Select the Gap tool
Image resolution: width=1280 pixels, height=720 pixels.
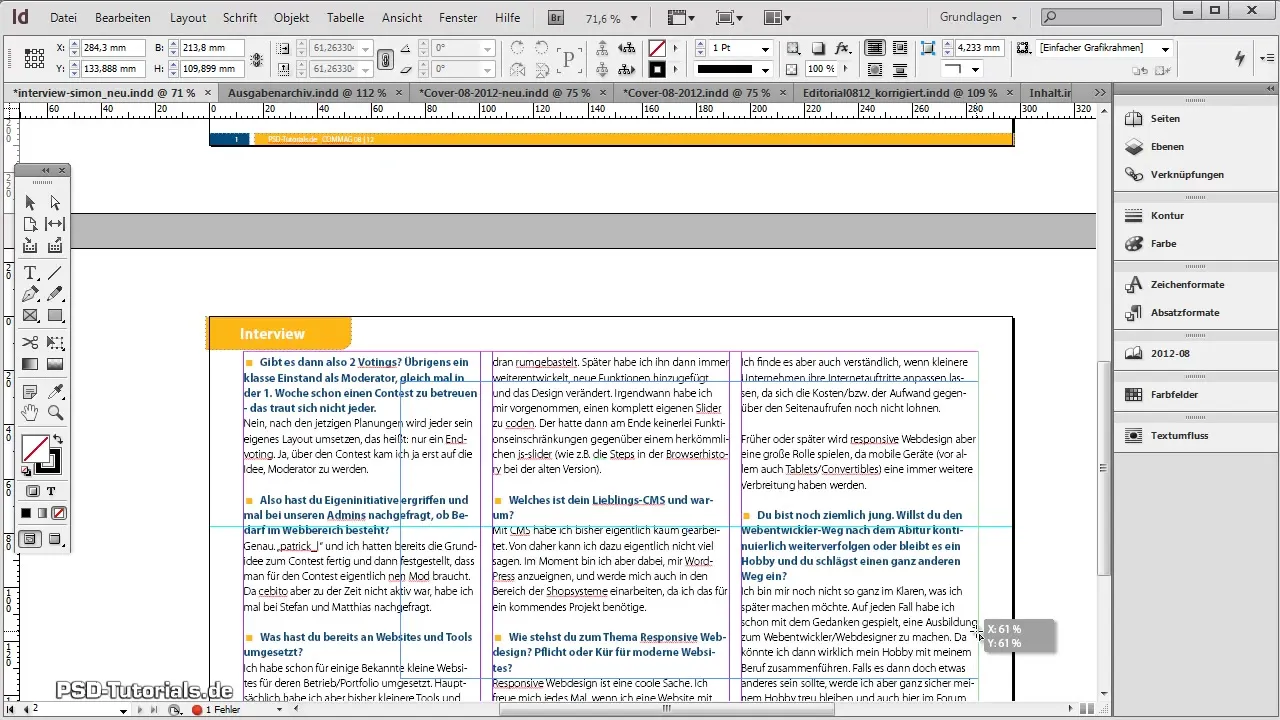coord(55,224)
